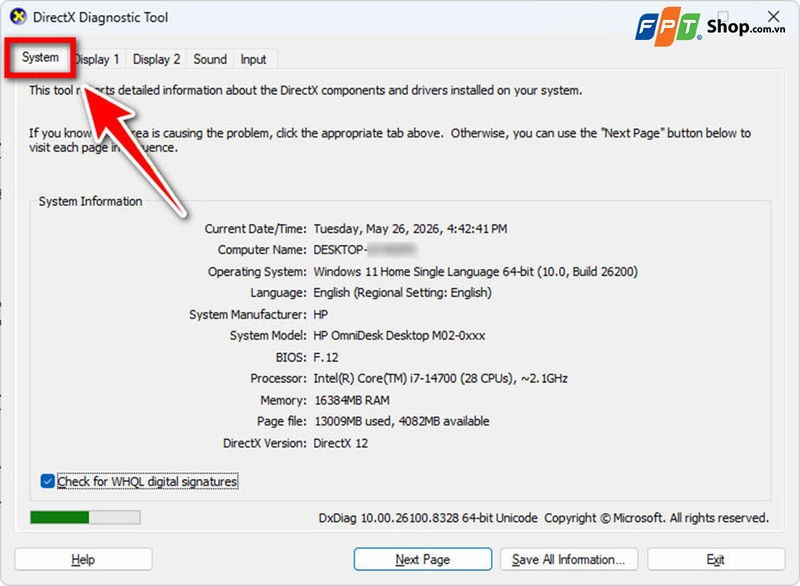Click the System Manufacturer HP value
Image resolution: width=800 pixels, height=586 pixels.
pos(320,314)
